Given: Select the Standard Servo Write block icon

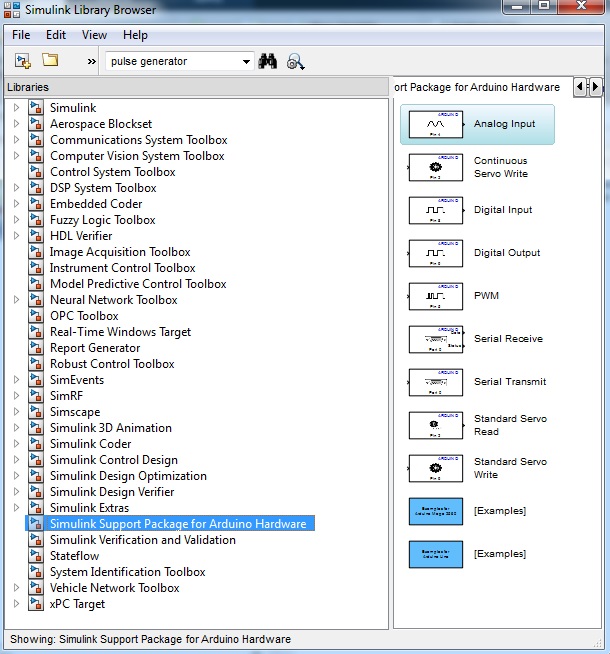Looking at the screenshot, I should (x=436, y=468).
